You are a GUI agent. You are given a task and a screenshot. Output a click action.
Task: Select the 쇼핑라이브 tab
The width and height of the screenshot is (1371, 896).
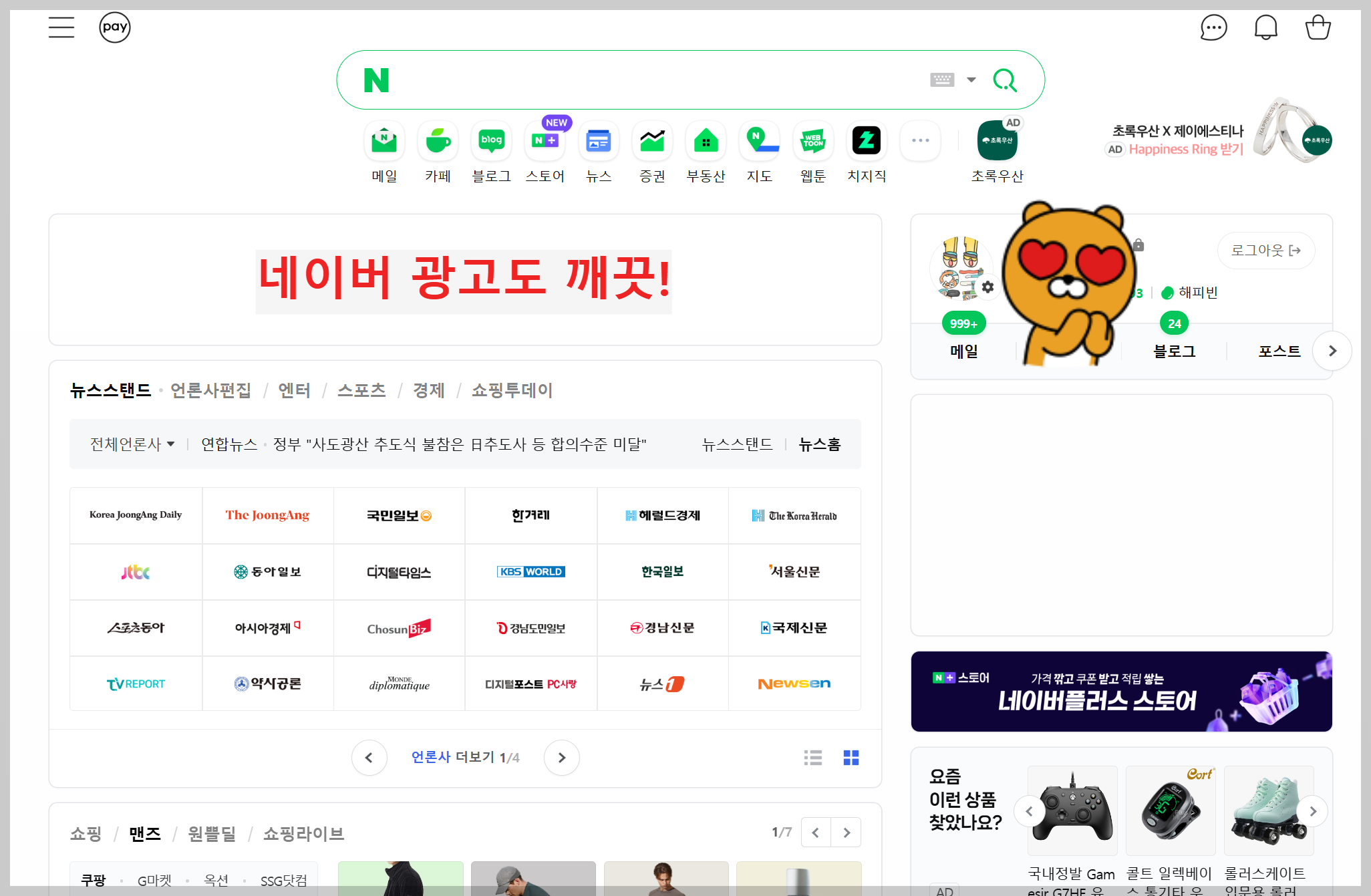303,834
